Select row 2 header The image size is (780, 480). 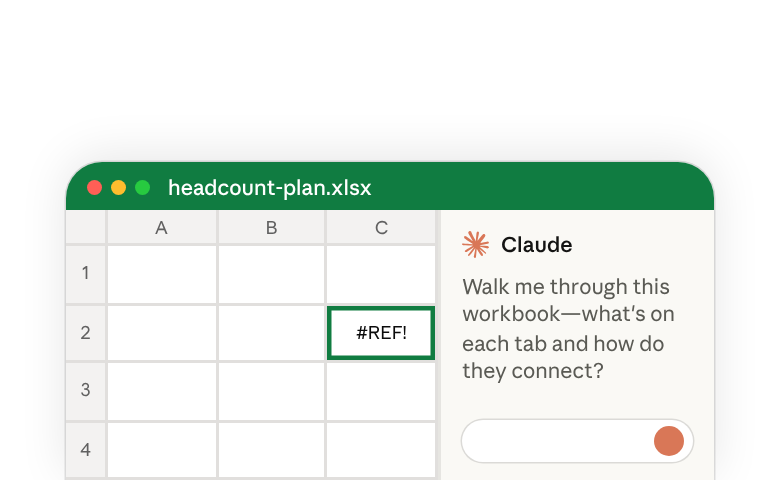86,333
